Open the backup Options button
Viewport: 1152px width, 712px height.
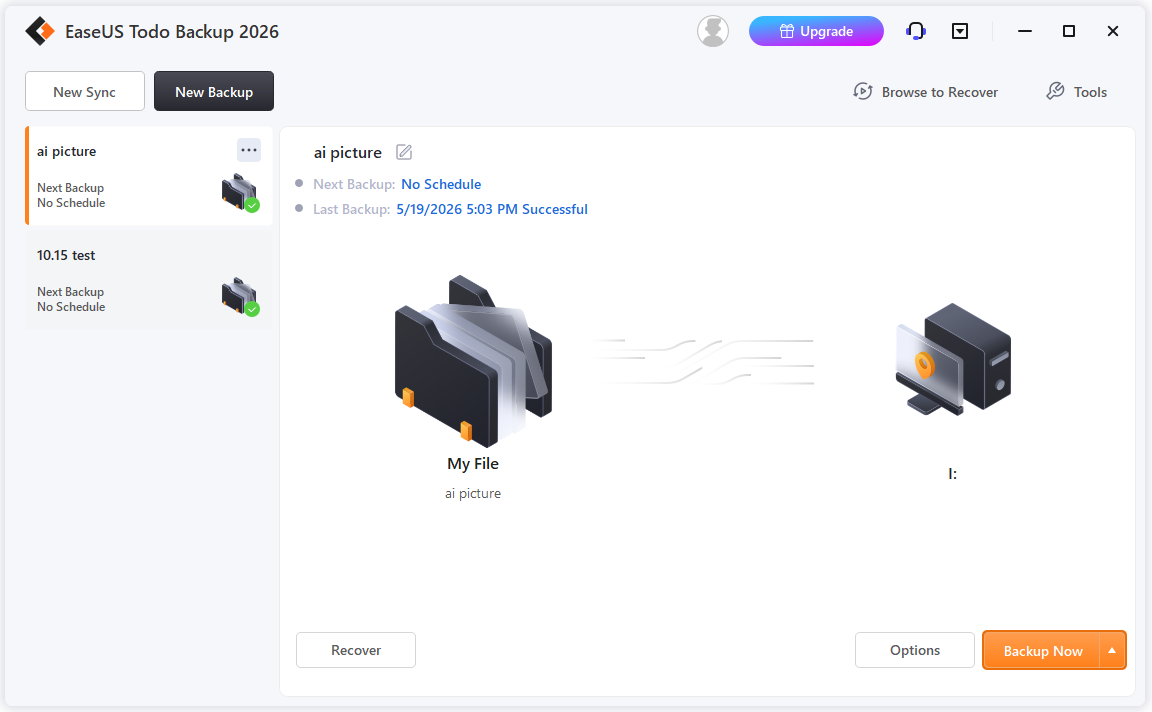pos(915,650)
